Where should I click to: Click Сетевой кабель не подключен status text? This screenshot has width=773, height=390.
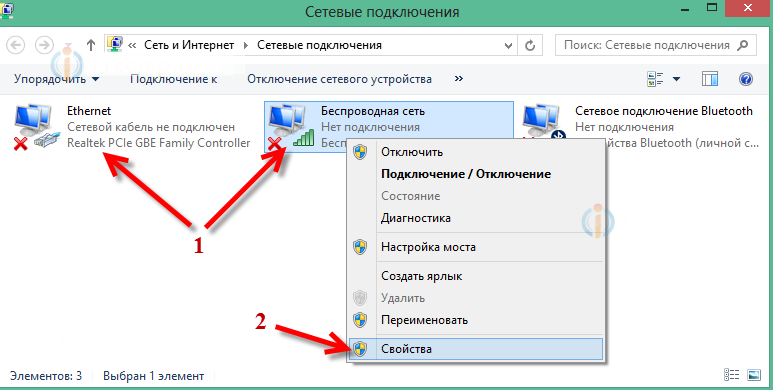(151, 127)
